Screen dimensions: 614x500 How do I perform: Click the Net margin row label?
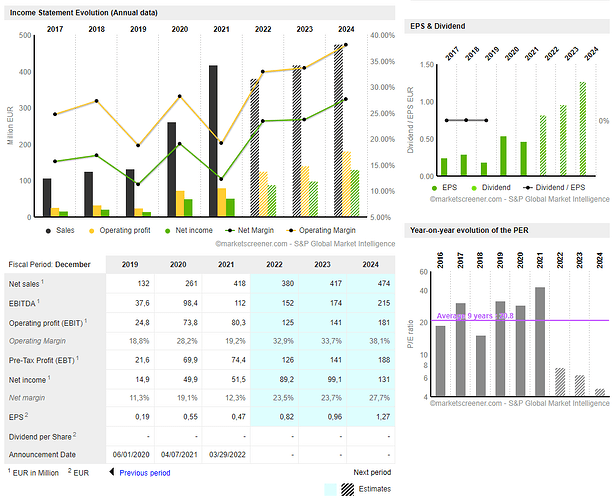[27, 398]
